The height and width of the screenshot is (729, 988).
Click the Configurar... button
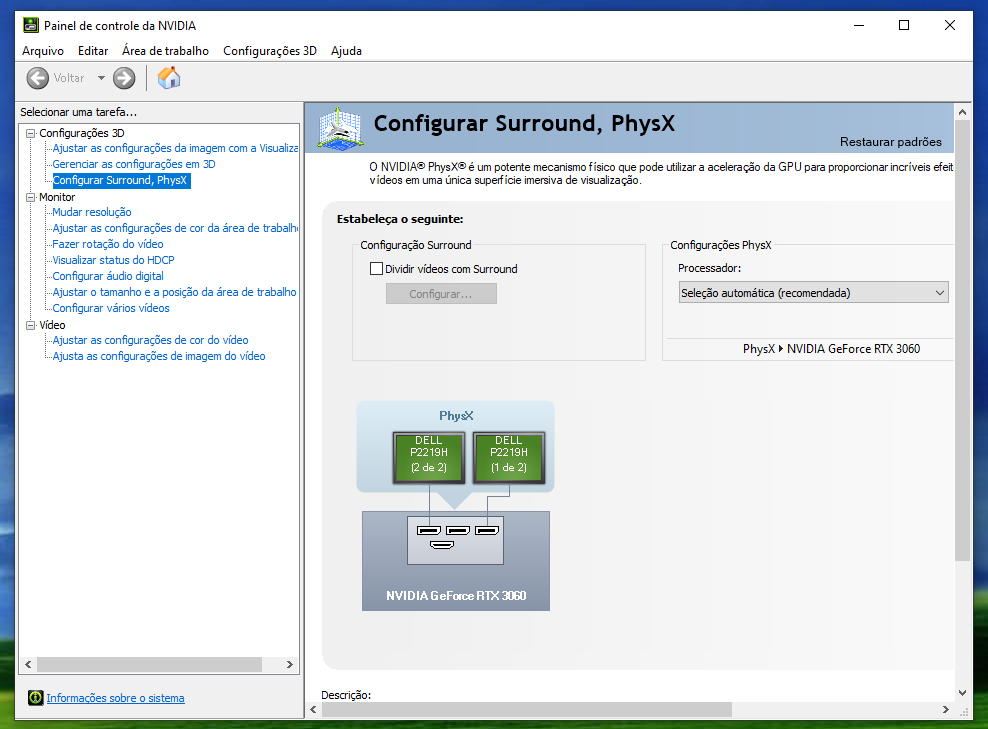pos(441,294)
